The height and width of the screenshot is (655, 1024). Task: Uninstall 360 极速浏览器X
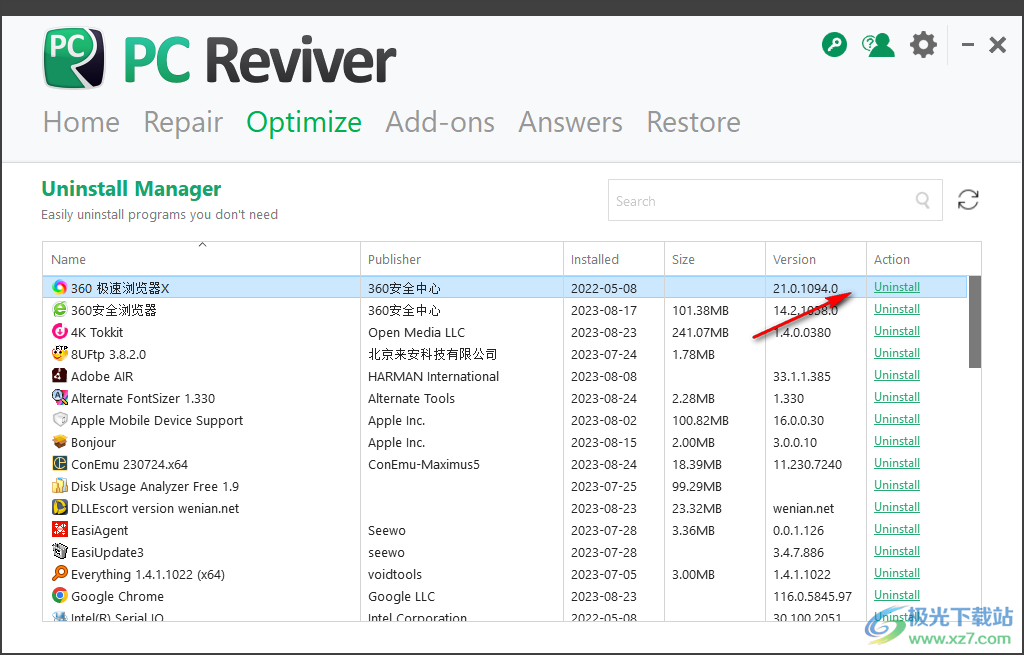(897, 287)
